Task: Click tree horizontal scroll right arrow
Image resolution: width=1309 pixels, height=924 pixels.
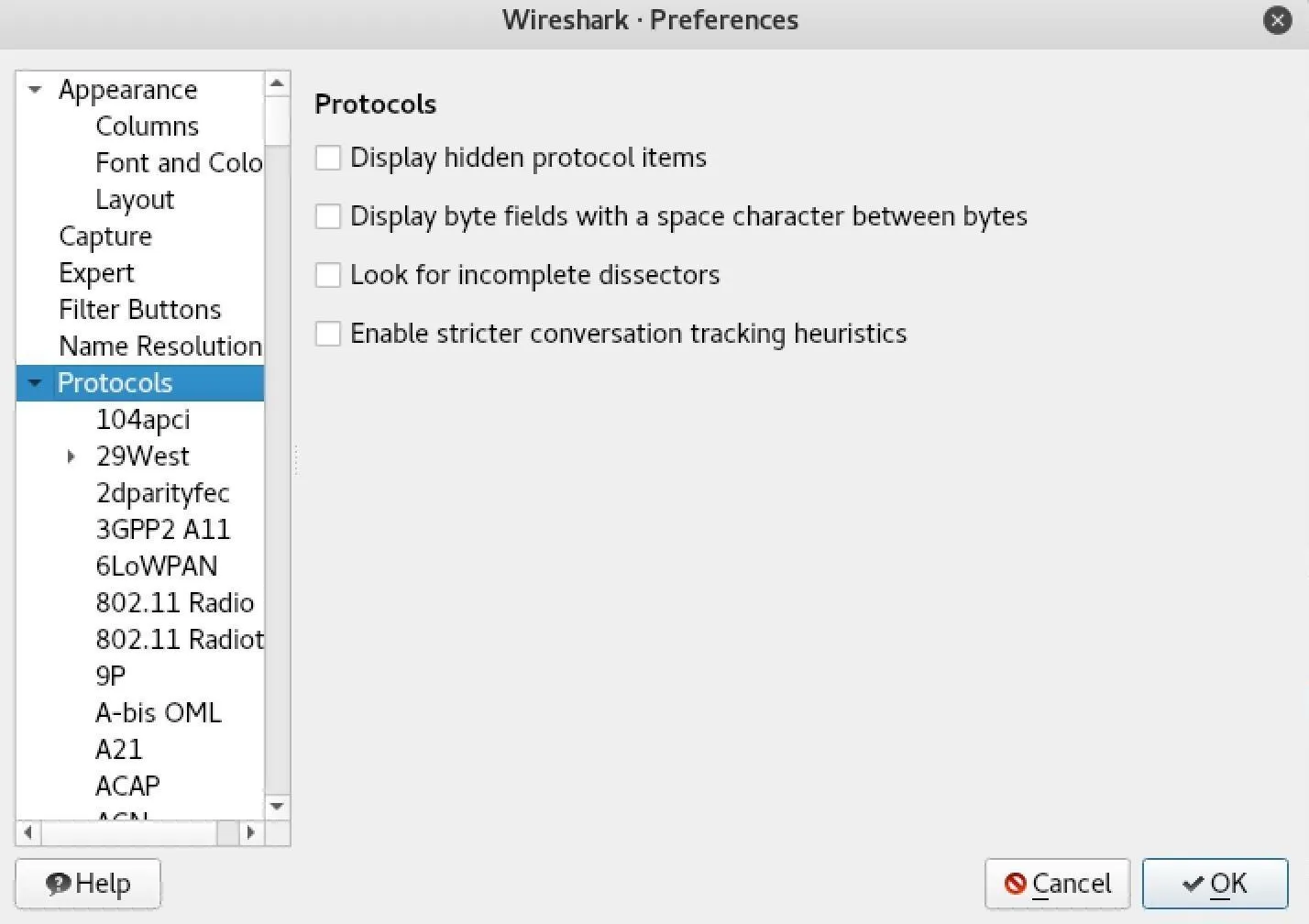Action: [250, 832]
